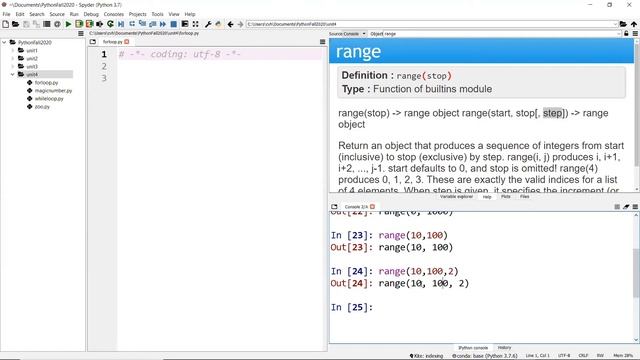This screenshot has height=360, width=640.
Task: Toggle the Help pane lock icon
Action: (x=626, y=33)
